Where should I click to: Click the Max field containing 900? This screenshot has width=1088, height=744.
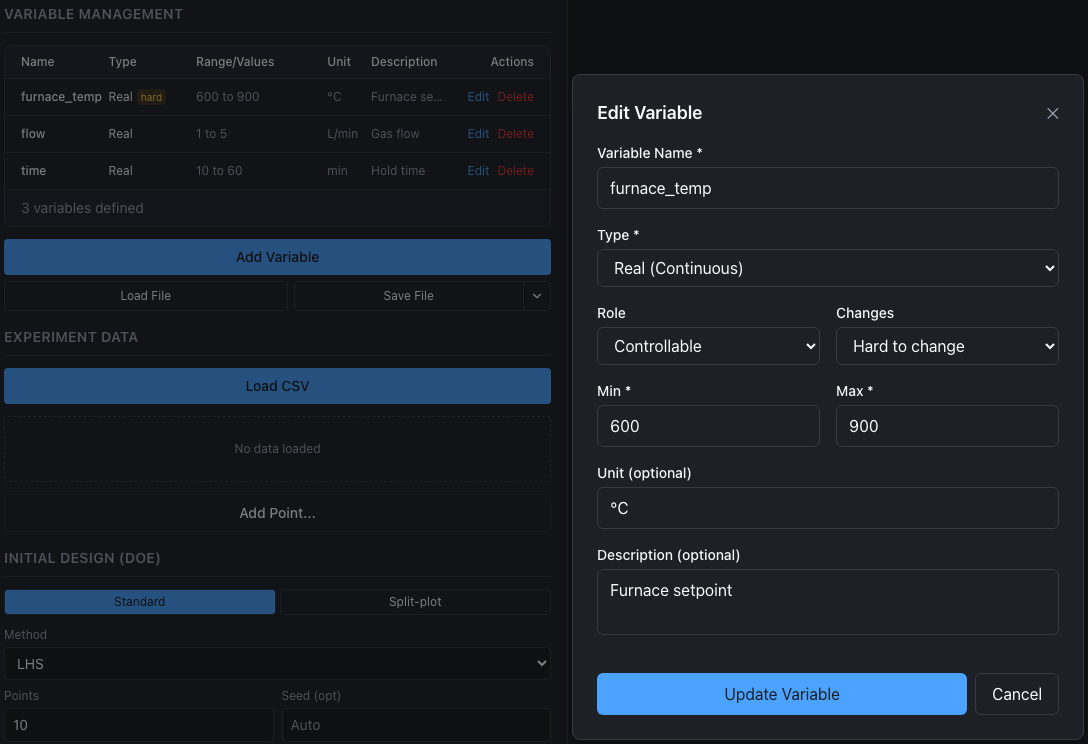946,426
